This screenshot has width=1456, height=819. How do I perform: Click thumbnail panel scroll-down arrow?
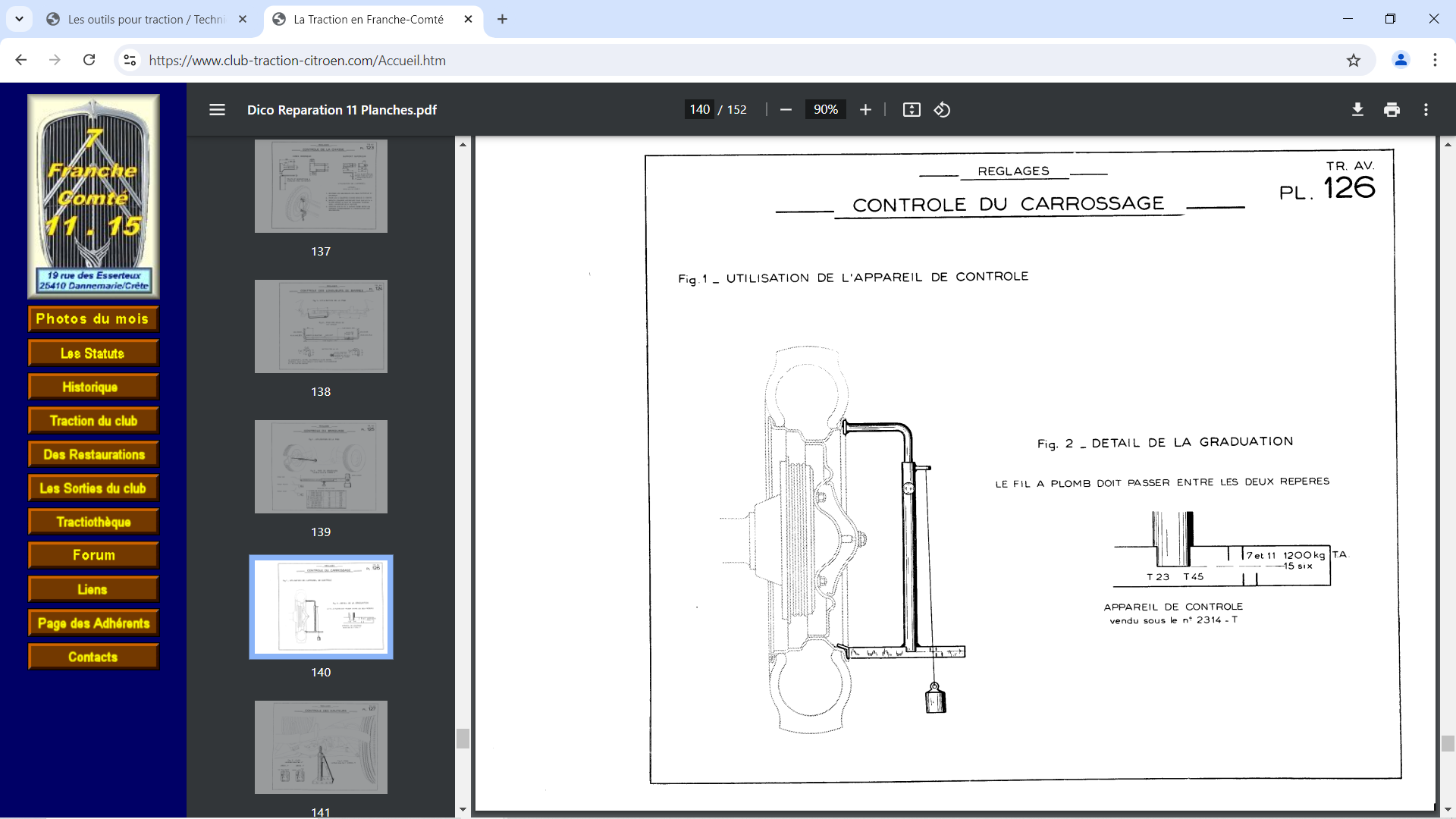[x=463, y=809]
